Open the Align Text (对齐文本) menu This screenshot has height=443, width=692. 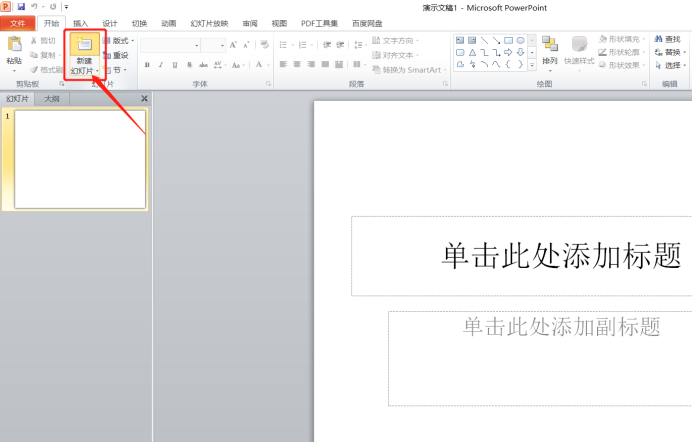coord(395,55)
